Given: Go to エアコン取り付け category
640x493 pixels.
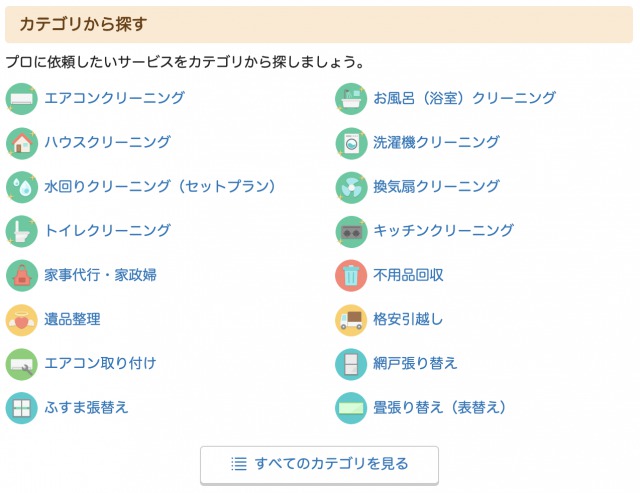Looking at the screenshot, I should 100,363.
